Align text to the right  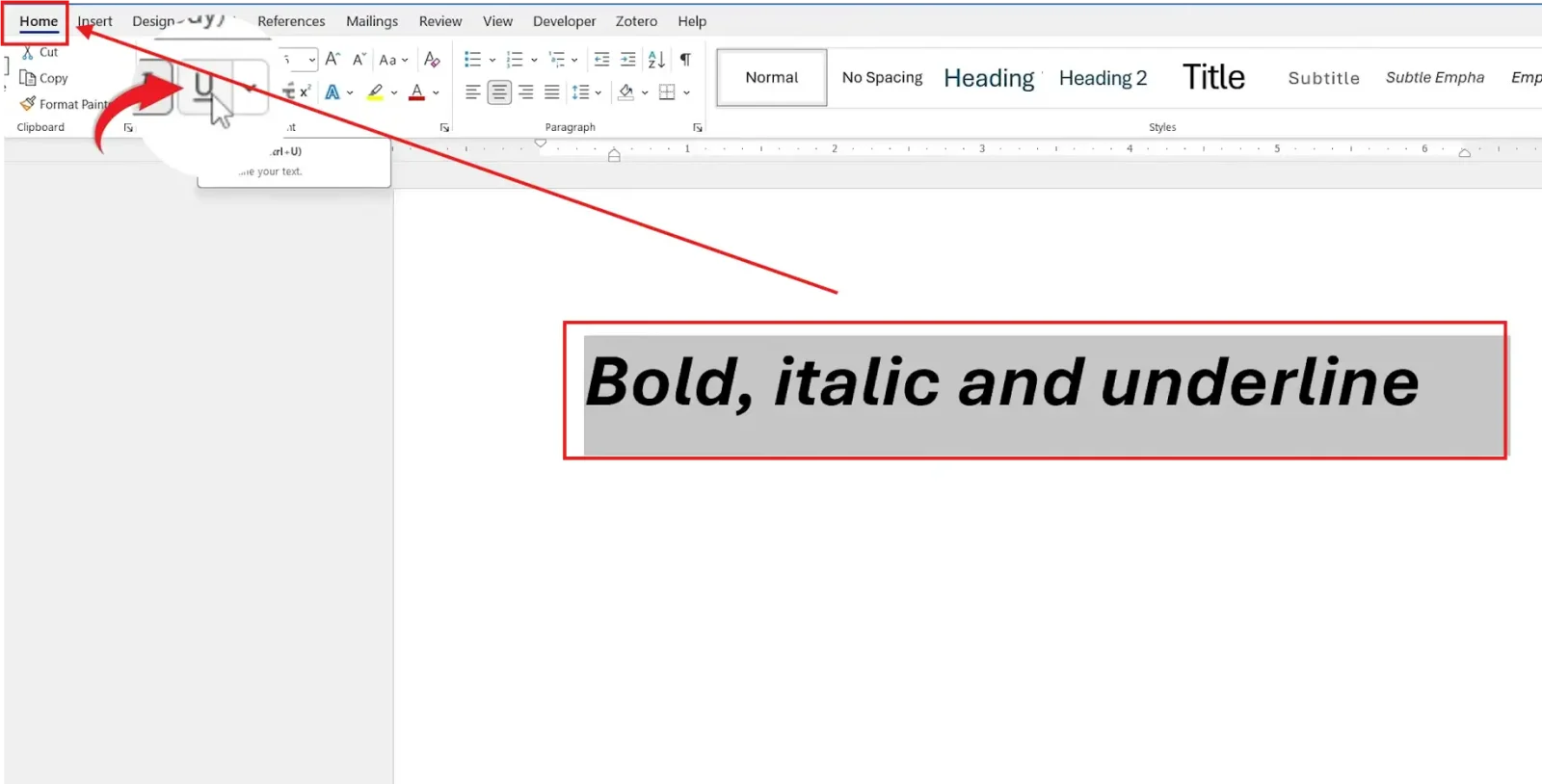pos(525,92)
